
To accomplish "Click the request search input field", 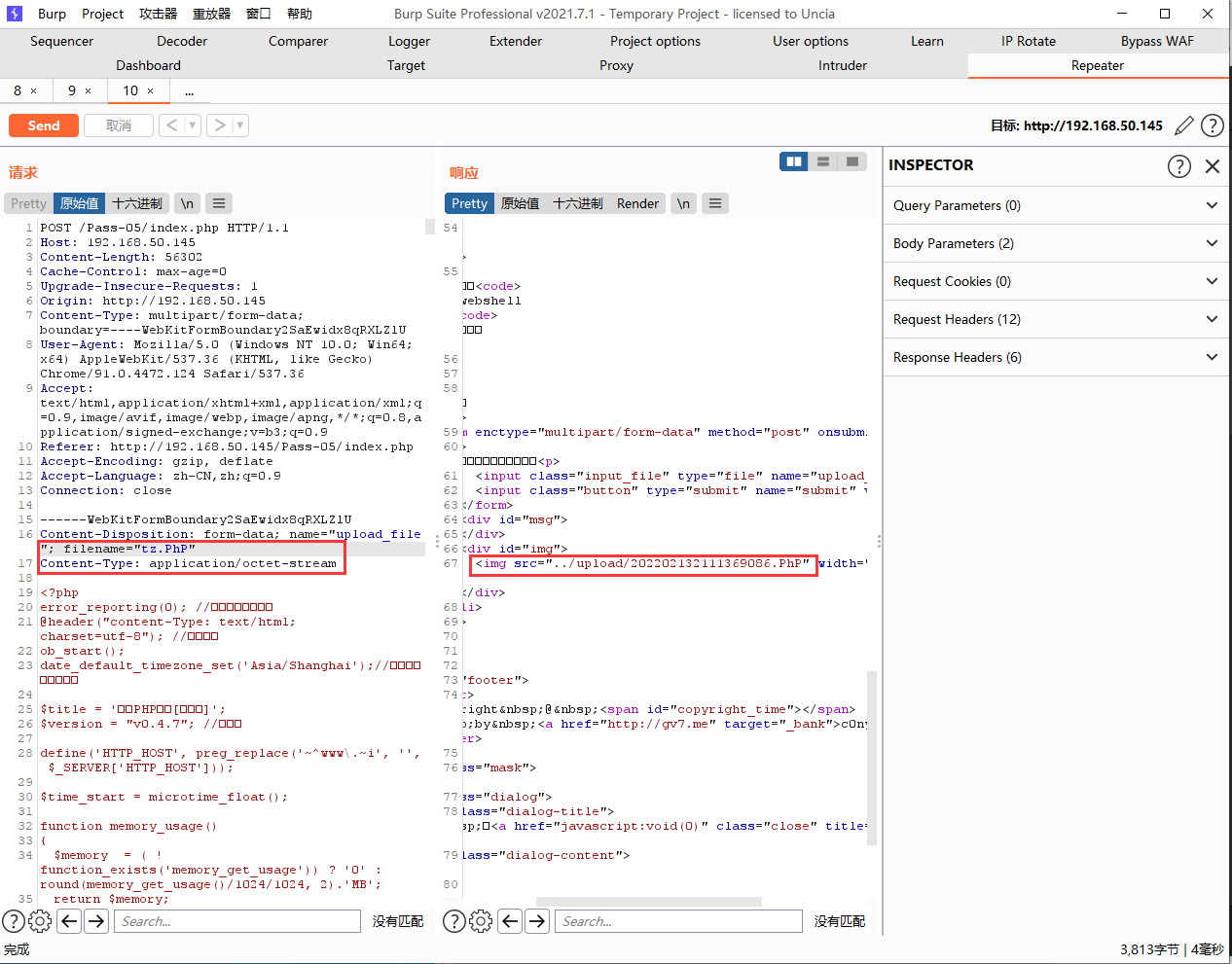I will click(x=237, y=921).
